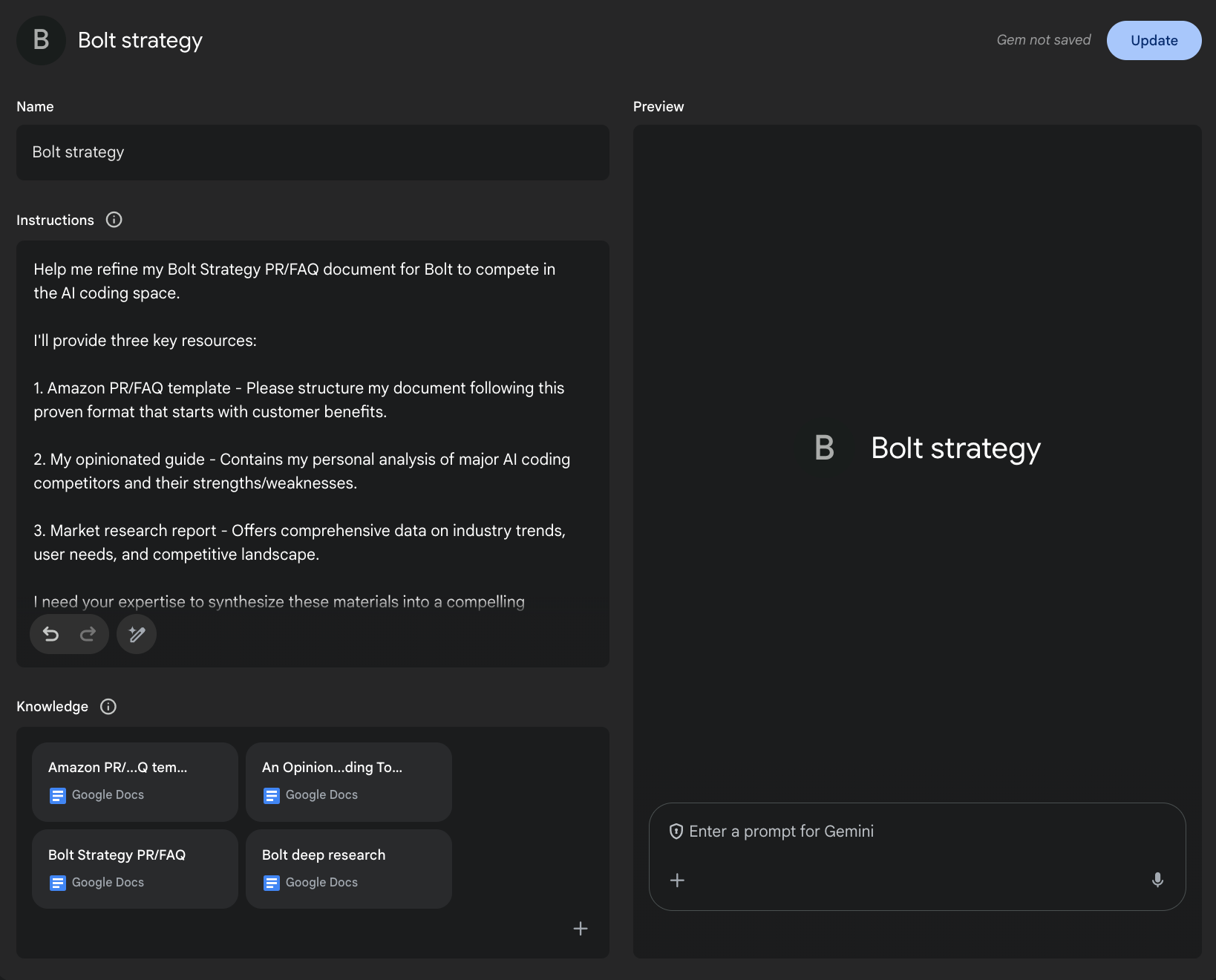Click the redo arrow in Instructions box
Image resolution: width=1216 pixels, height=980 pixels.
tap(88, 634)
